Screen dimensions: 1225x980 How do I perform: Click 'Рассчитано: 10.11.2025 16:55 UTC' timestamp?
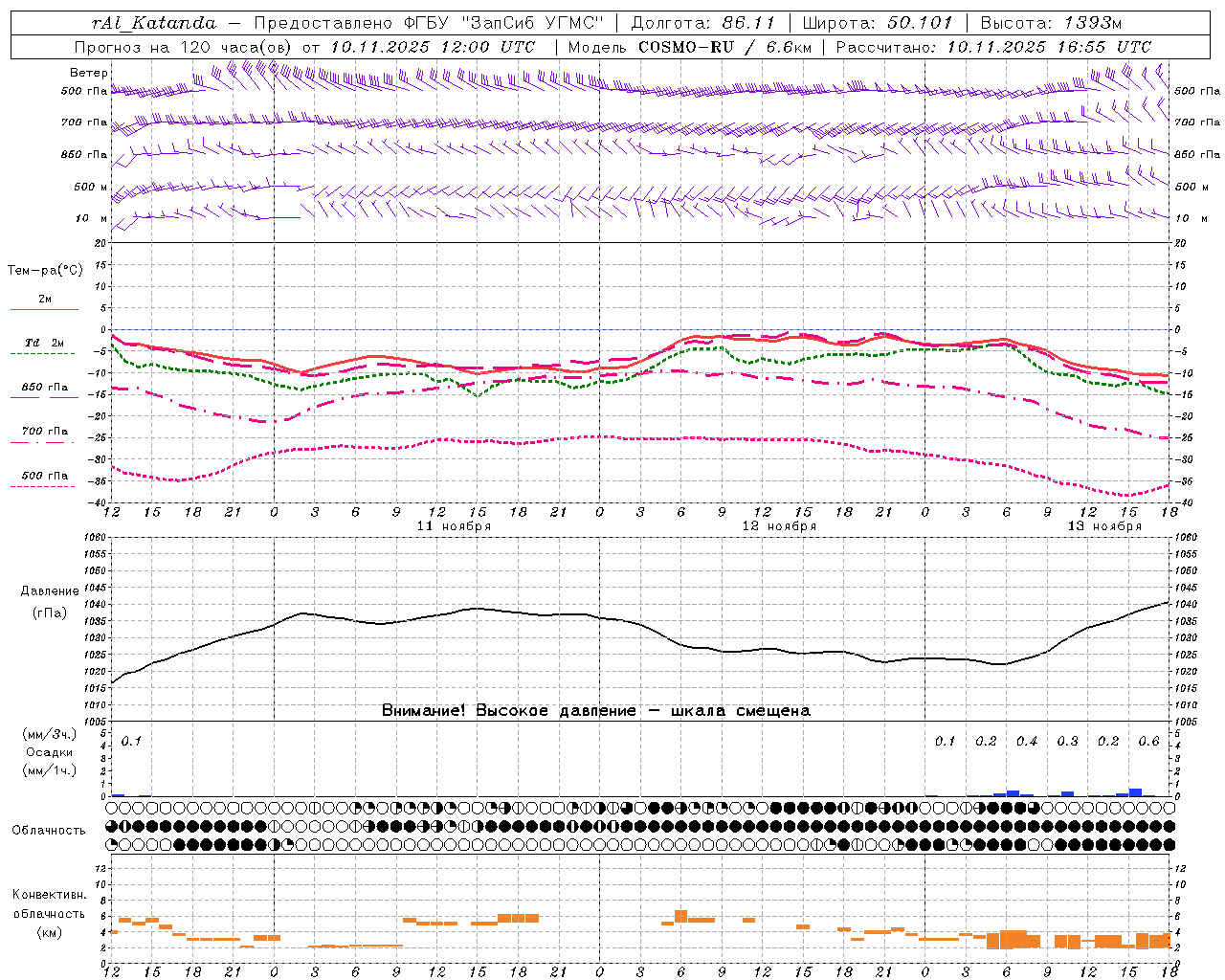tap(993, 47)
